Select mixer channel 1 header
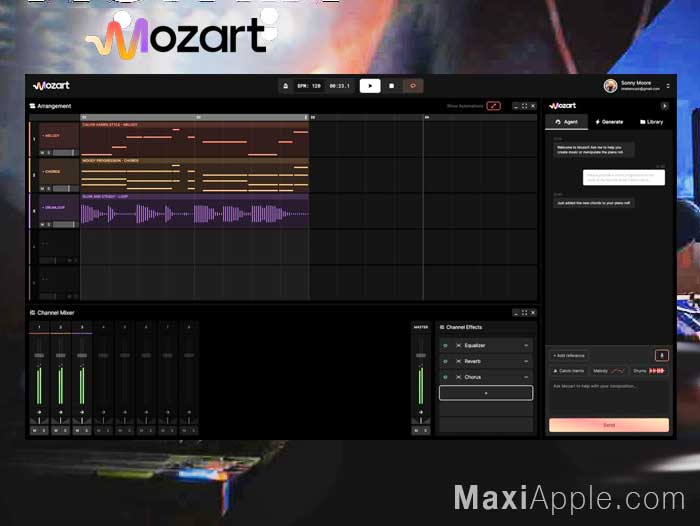700x526 pixels. [x=39, y=327]
